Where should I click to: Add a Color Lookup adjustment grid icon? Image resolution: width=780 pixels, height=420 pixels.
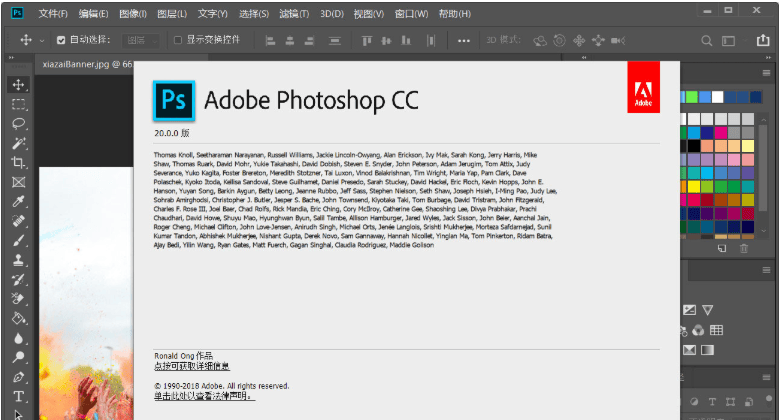[716, 330]
